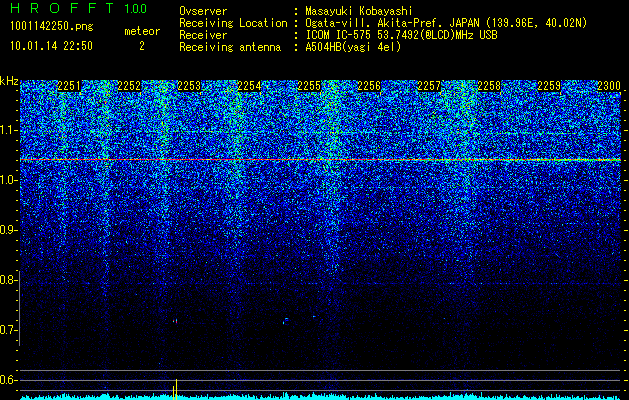Screen dimensions: 629x400
Task: Click the observer name Masayuki Kobayashi
Action: click(x=359, y=11)
